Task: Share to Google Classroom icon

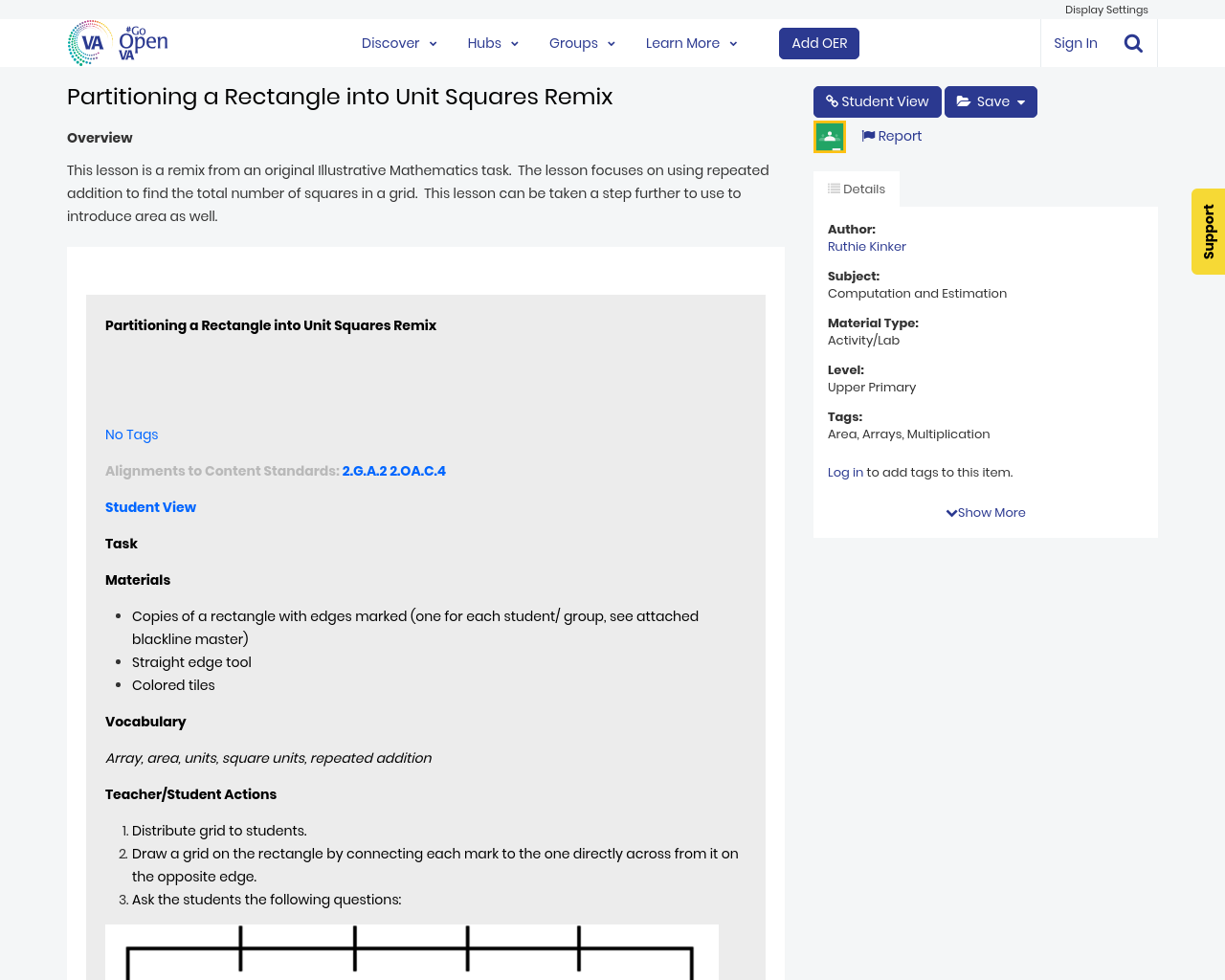Action: [829, 137]
